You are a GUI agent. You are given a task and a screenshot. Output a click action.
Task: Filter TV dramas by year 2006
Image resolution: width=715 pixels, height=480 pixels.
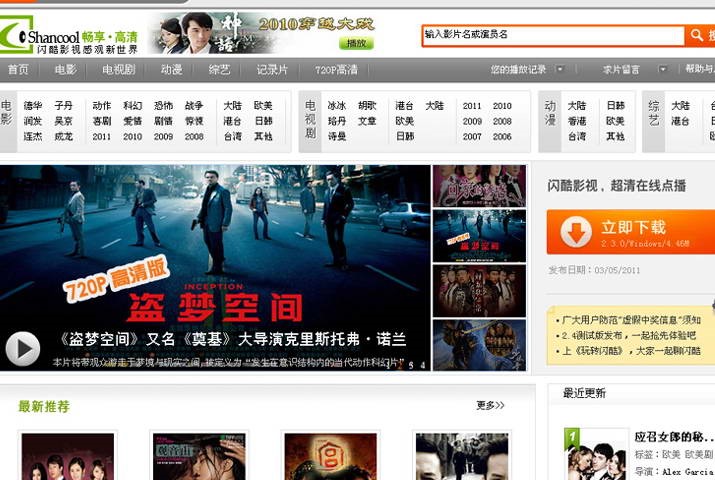502,136
